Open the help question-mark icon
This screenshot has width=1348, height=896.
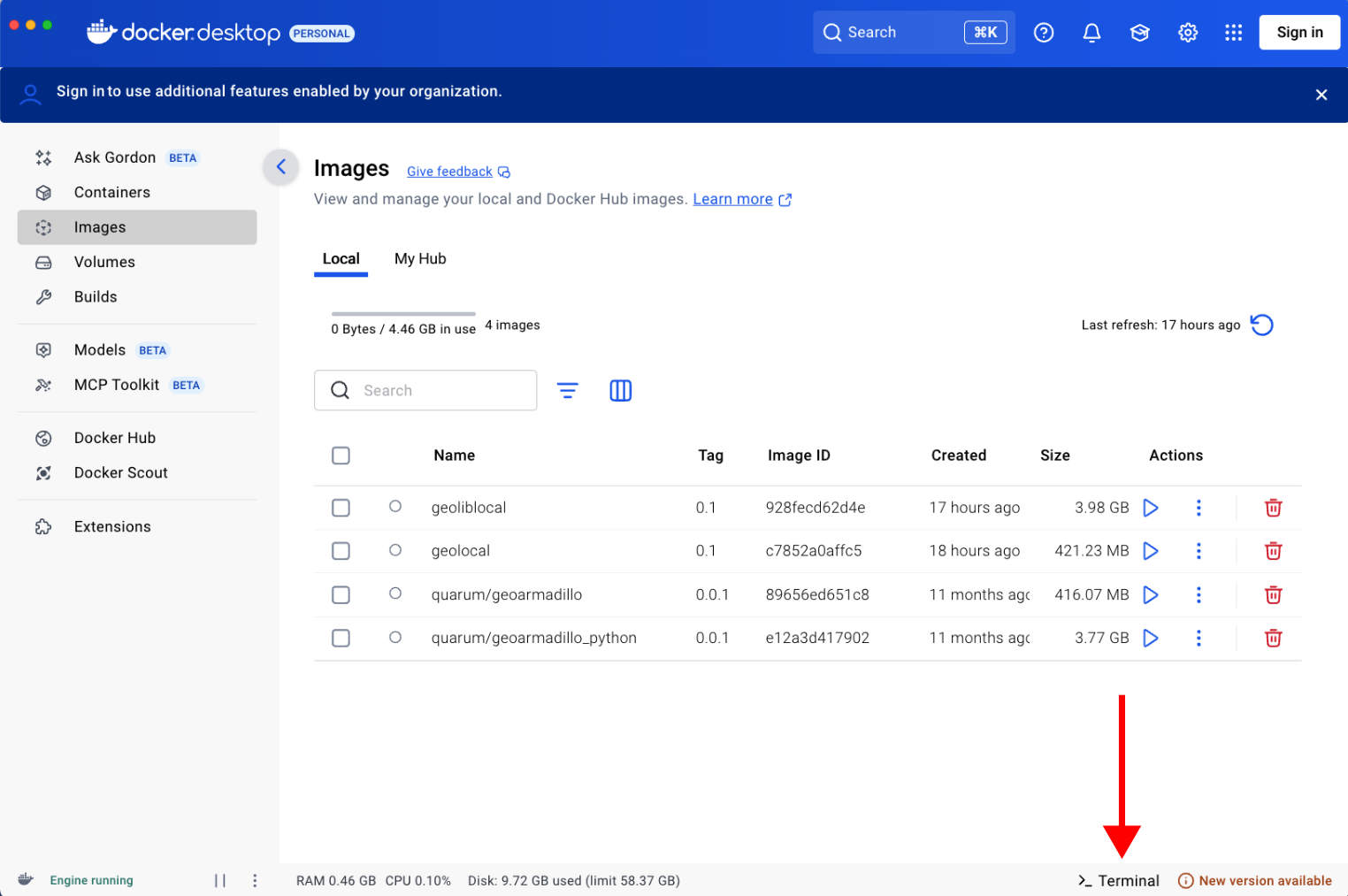pyautogui.click(x=1044, y=33)
